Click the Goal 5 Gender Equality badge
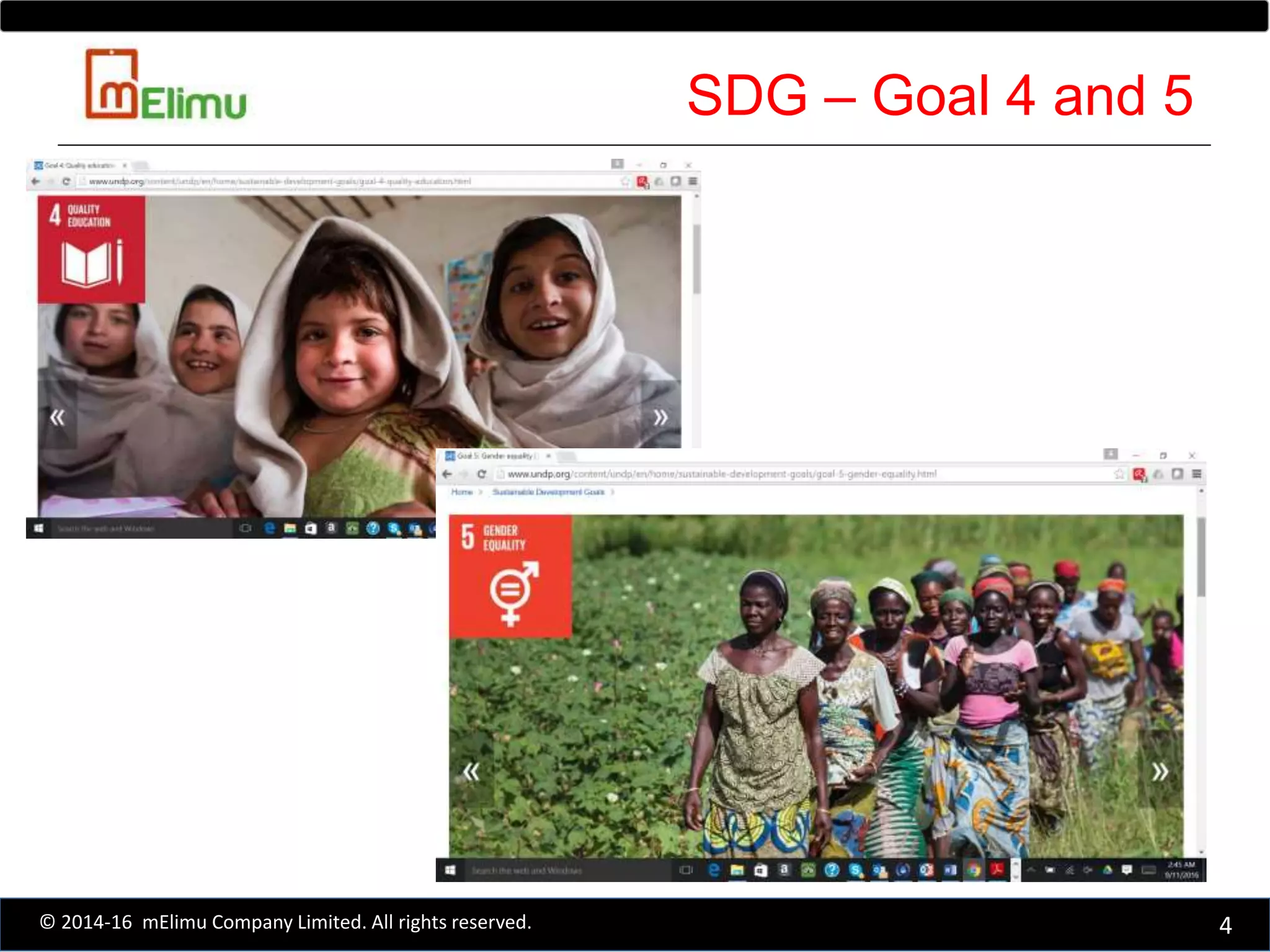Screen dimensions: 1270x952 (x=510, y=576)
